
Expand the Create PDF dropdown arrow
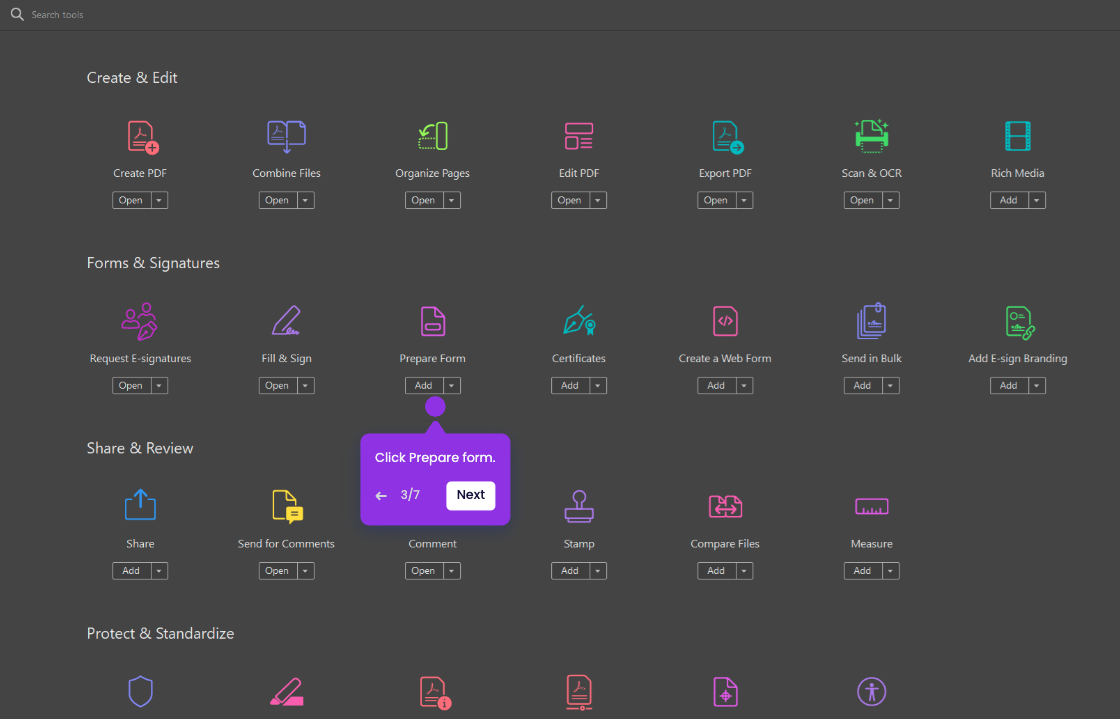pos(159,201)
